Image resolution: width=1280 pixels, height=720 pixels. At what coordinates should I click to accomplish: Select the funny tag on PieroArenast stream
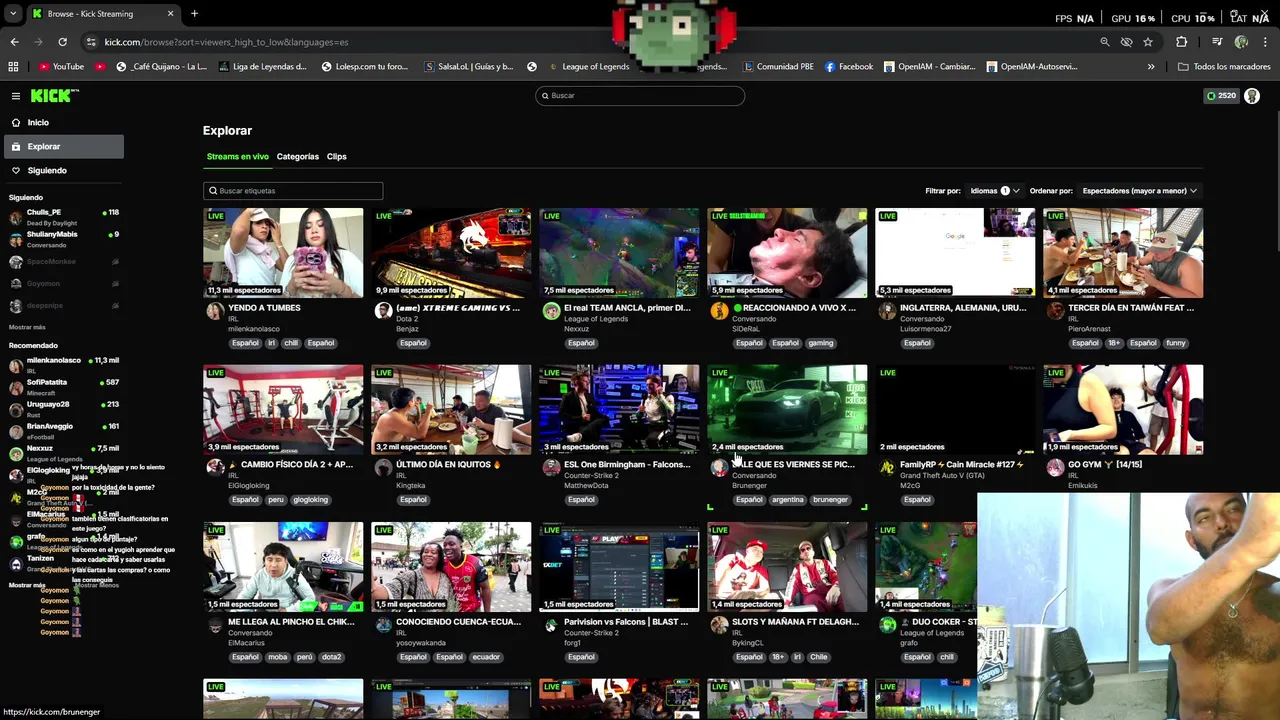[1175, 343]
